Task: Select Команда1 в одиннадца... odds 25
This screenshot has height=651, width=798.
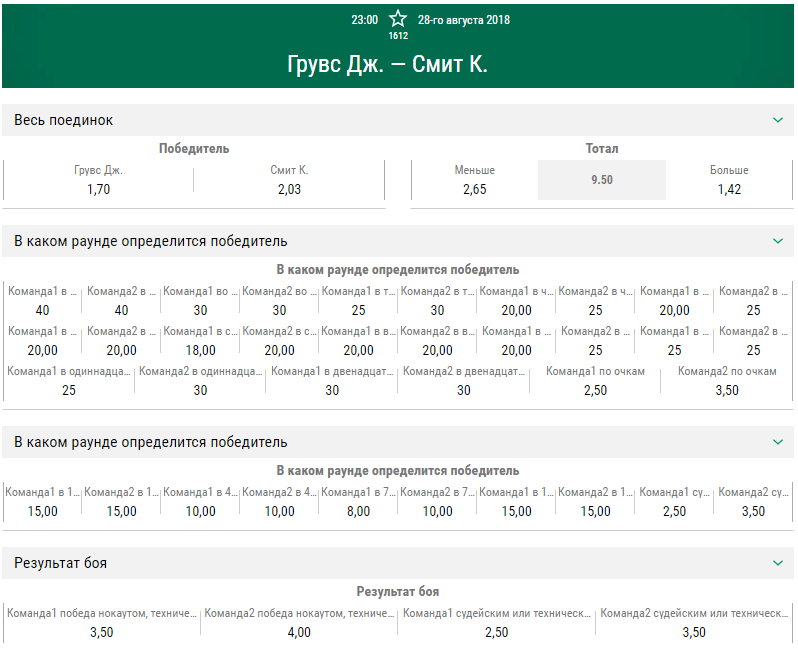Action: tap(69, 381)
